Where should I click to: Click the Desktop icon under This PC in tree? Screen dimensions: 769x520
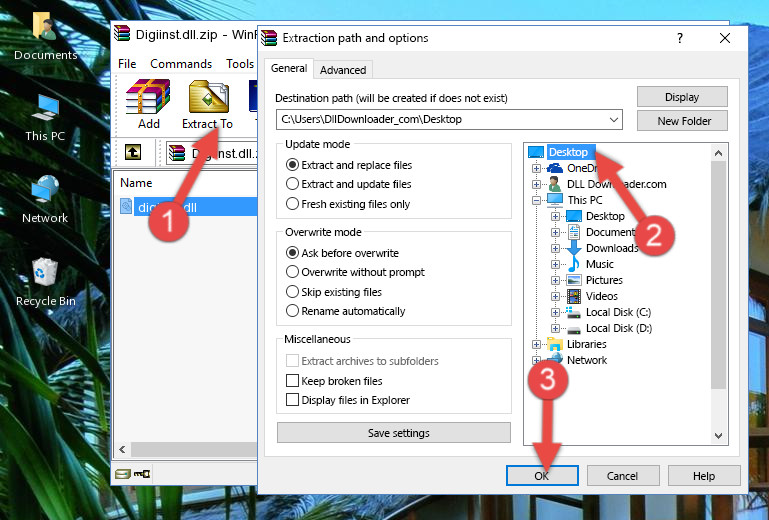(573, 216)
